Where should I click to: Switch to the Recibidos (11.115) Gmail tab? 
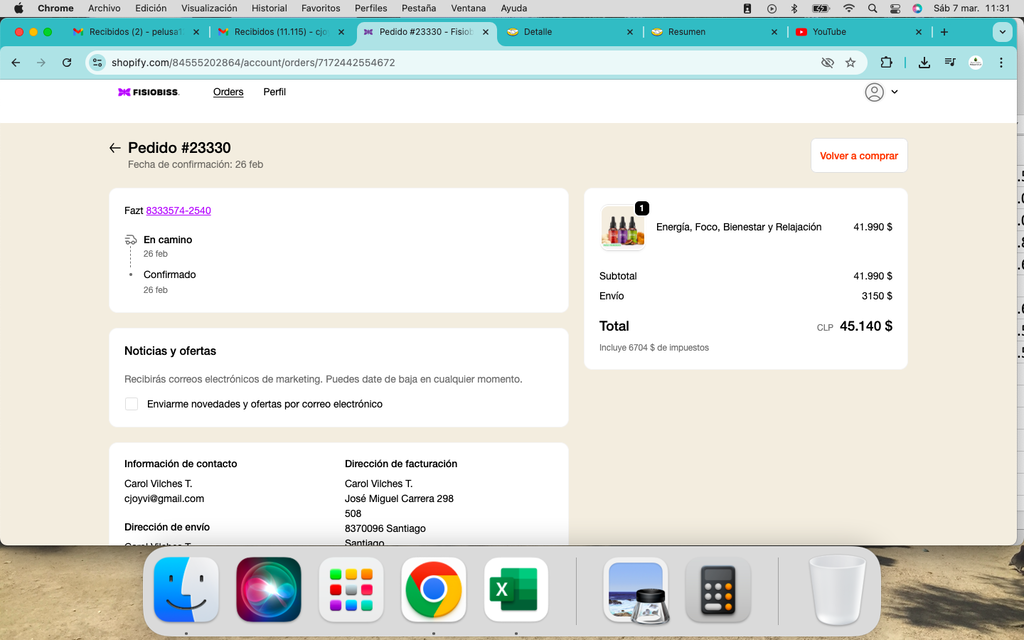coord(280,32)
